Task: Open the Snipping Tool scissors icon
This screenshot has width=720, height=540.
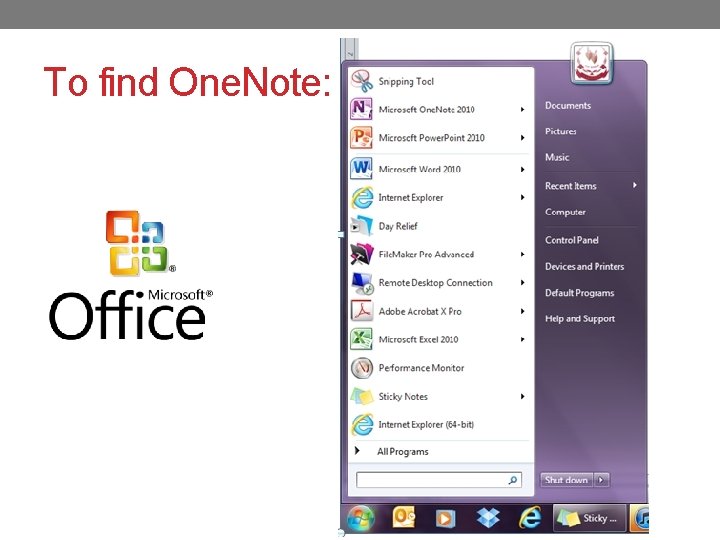Action: (x=362, y=81)
